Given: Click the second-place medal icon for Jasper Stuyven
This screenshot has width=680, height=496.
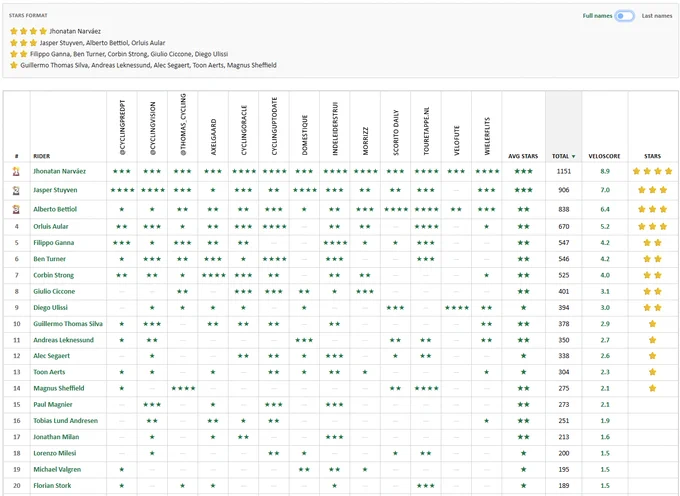Looking at the screenshot, I should coord(16,190).
